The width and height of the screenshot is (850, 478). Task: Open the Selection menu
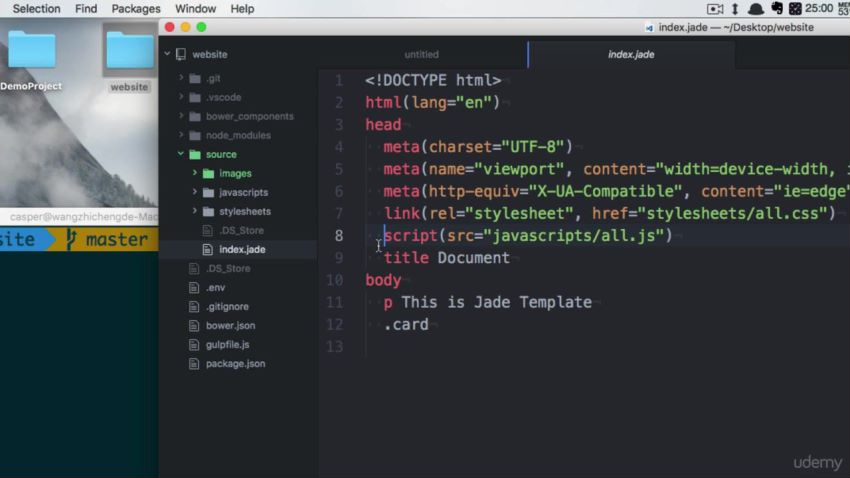[36, 9]
